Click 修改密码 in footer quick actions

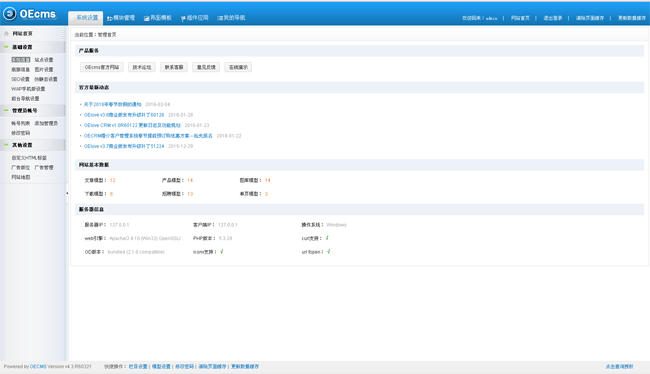184,367
